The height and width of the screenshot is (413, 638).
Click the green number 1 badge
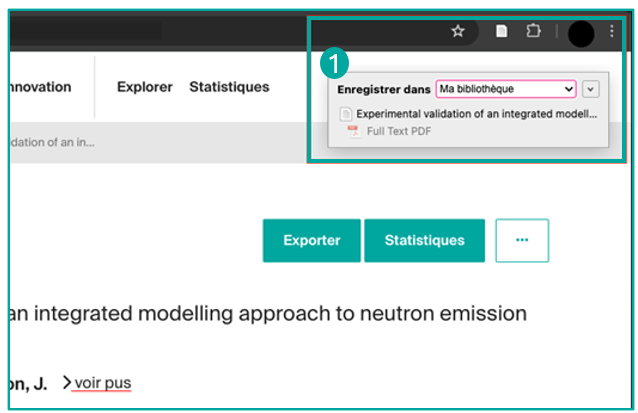(x=334, y=62)
